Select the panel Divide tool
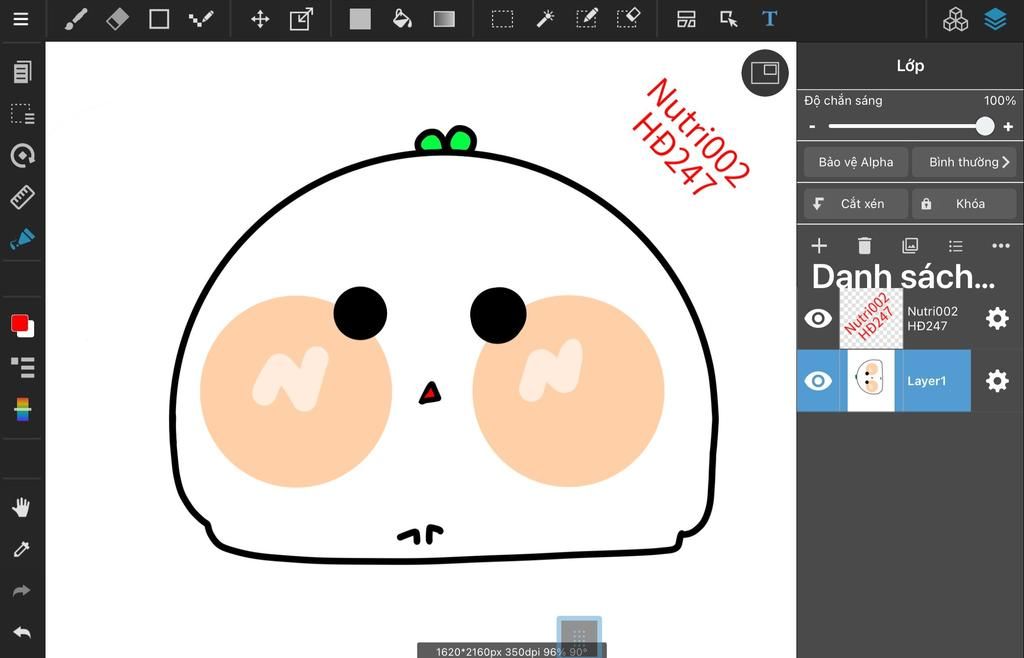The image size is (1024, 658). point(686,19)
